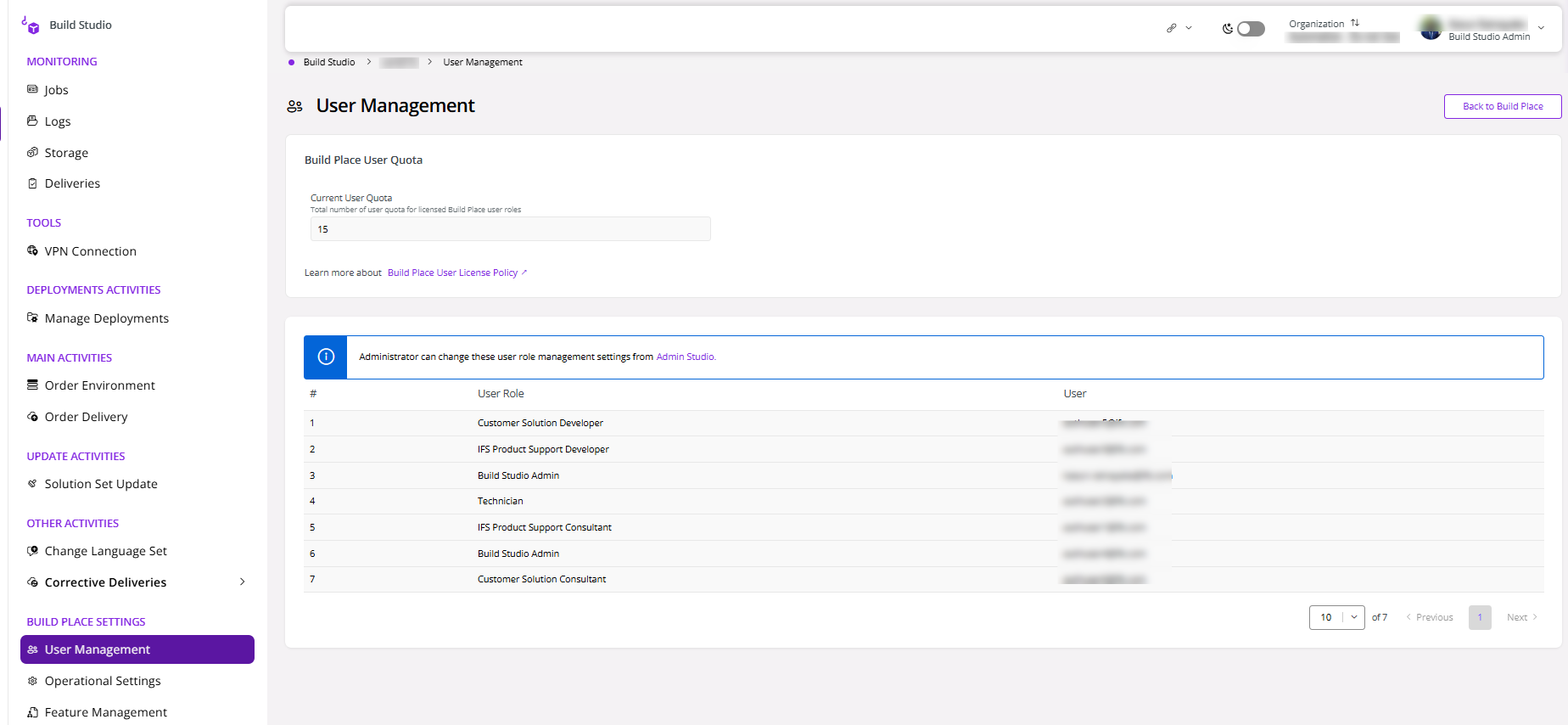Open Build Place User License Policy link
The image size is (1568, 725).
(452, 273)
